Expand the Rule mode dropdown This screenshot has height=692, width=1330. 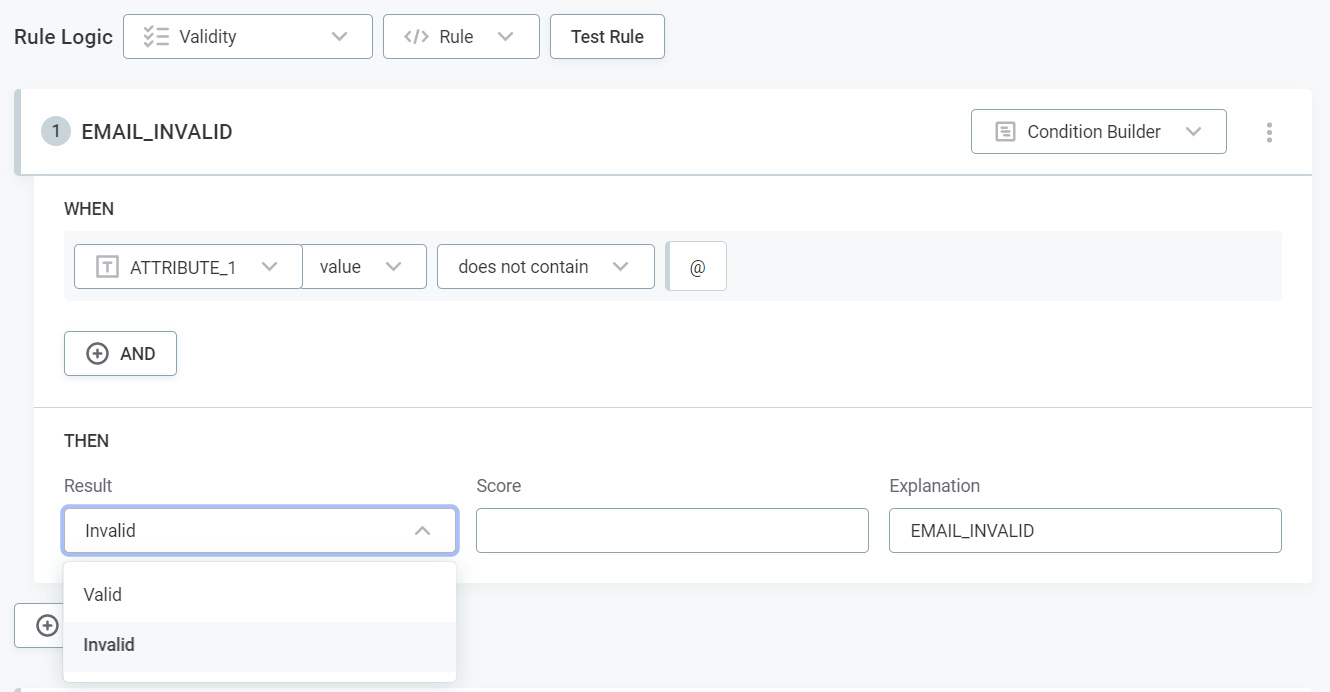coord(461,37)
